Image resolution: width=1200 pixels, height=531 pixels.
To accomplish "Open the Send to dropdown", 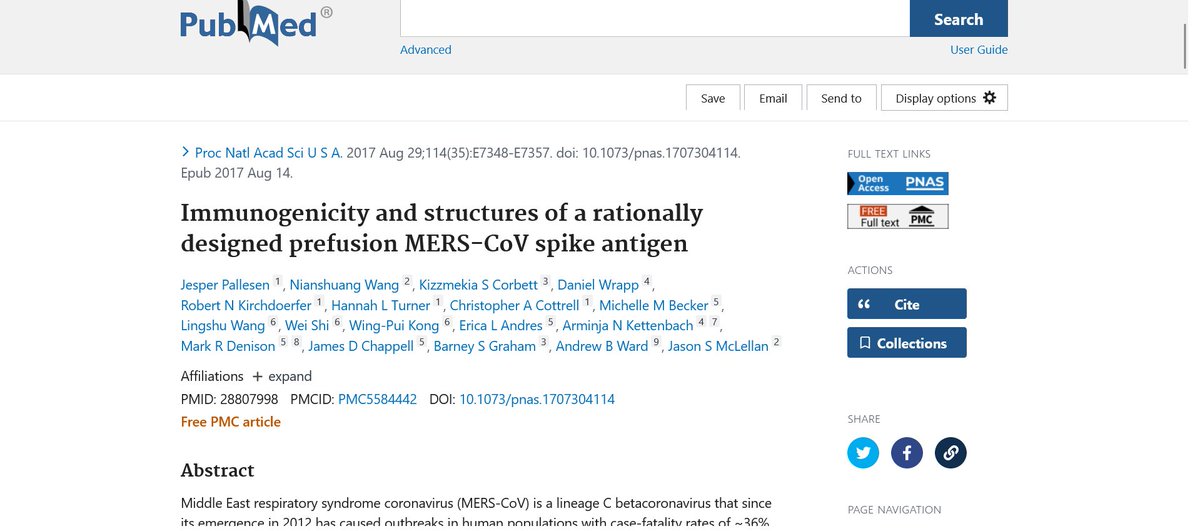I will pos(841,98).
